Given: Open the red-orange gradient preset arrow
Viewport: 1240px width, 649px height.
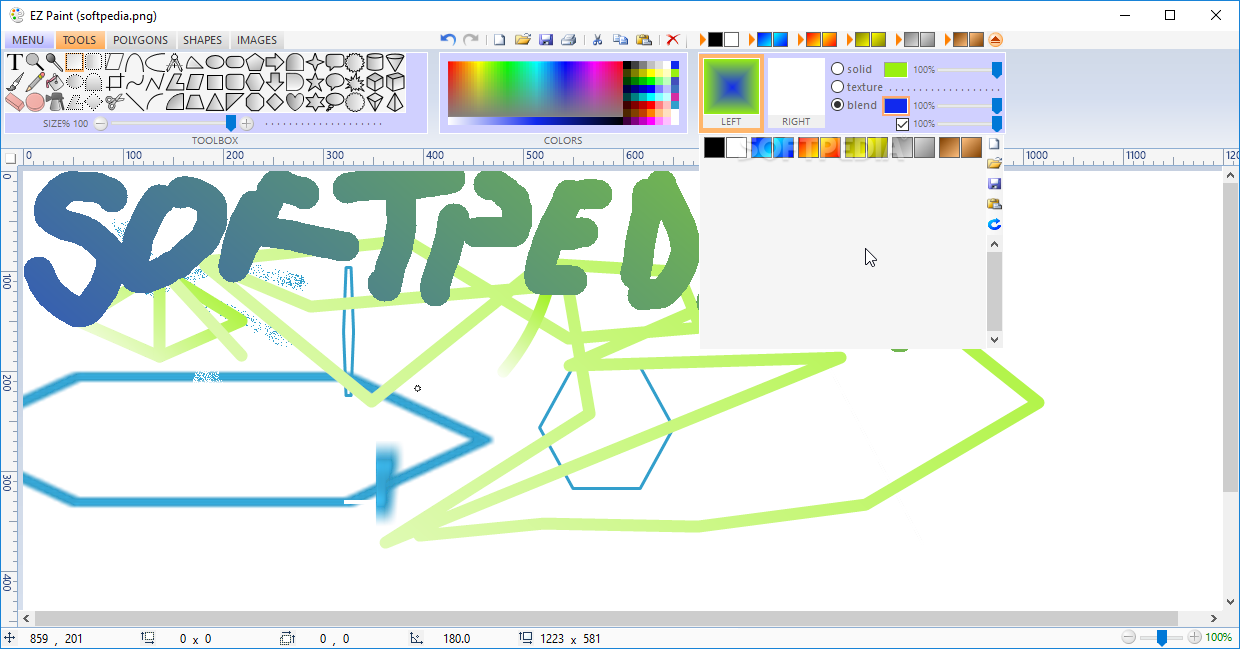Looking at the screenshot, I should [800, 40].
